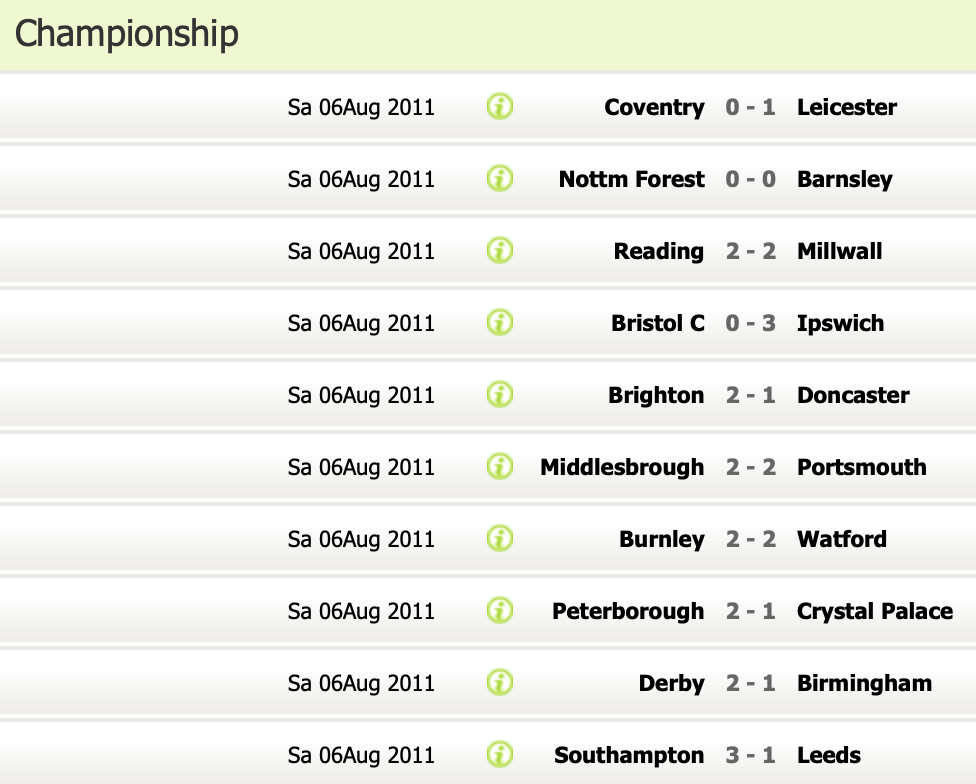Viewport: 976px width, 784px height.
Task: View info for Southampton vs Leeds
Action: click(500, 754)
